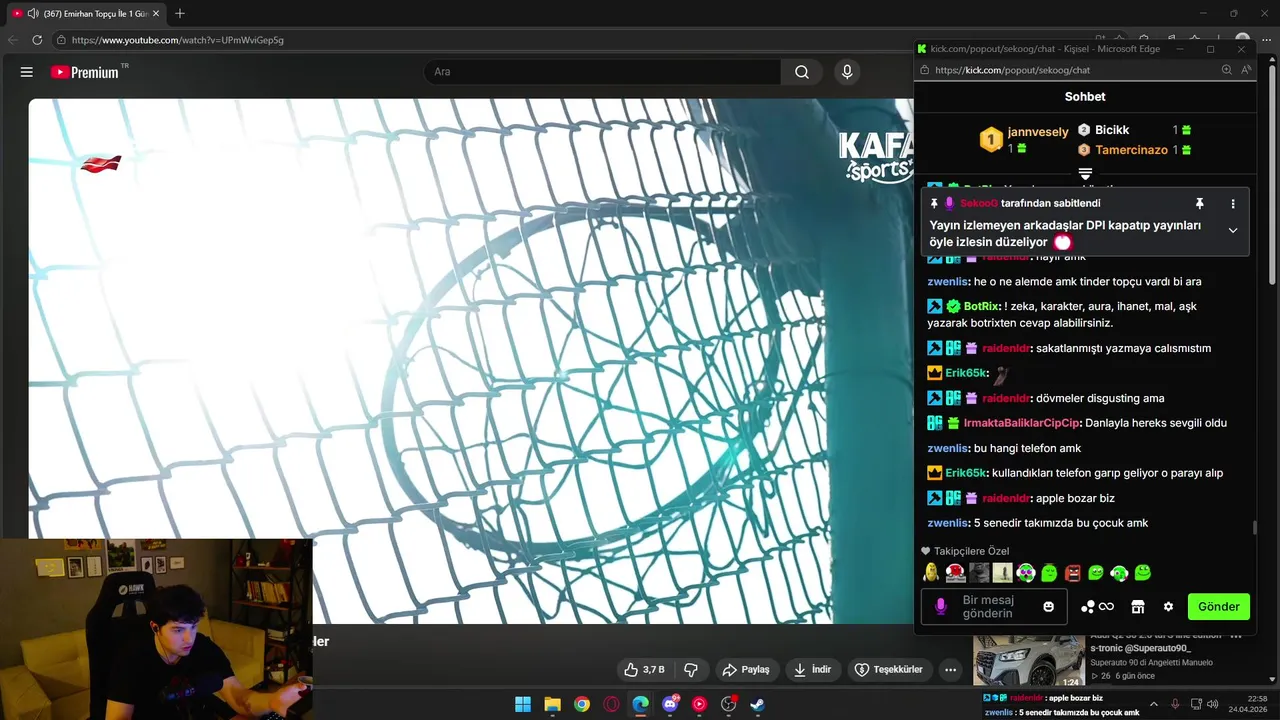Open Google Chrome from the taskbar
Screen dimensions: 1280x720
[582, 704]
